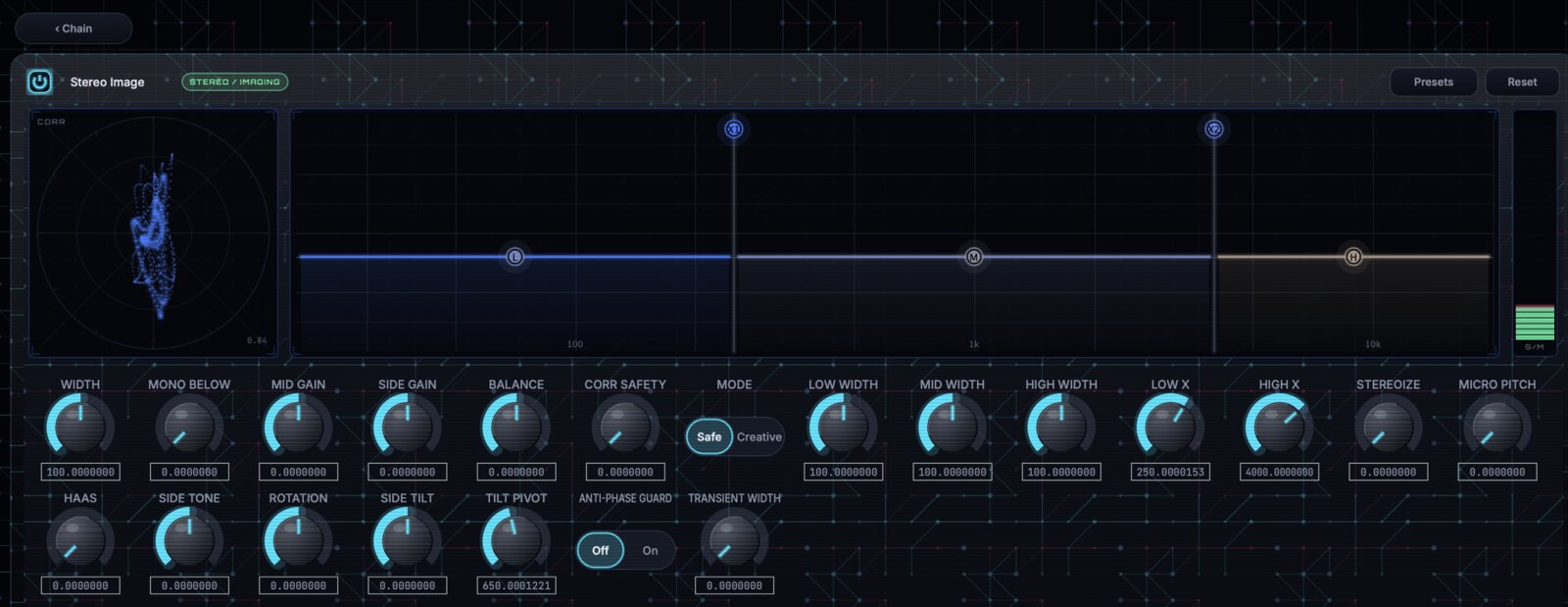Click the Side Tone knob
Viewport: 1568px width, 607px height.
[x=189, y=541]
